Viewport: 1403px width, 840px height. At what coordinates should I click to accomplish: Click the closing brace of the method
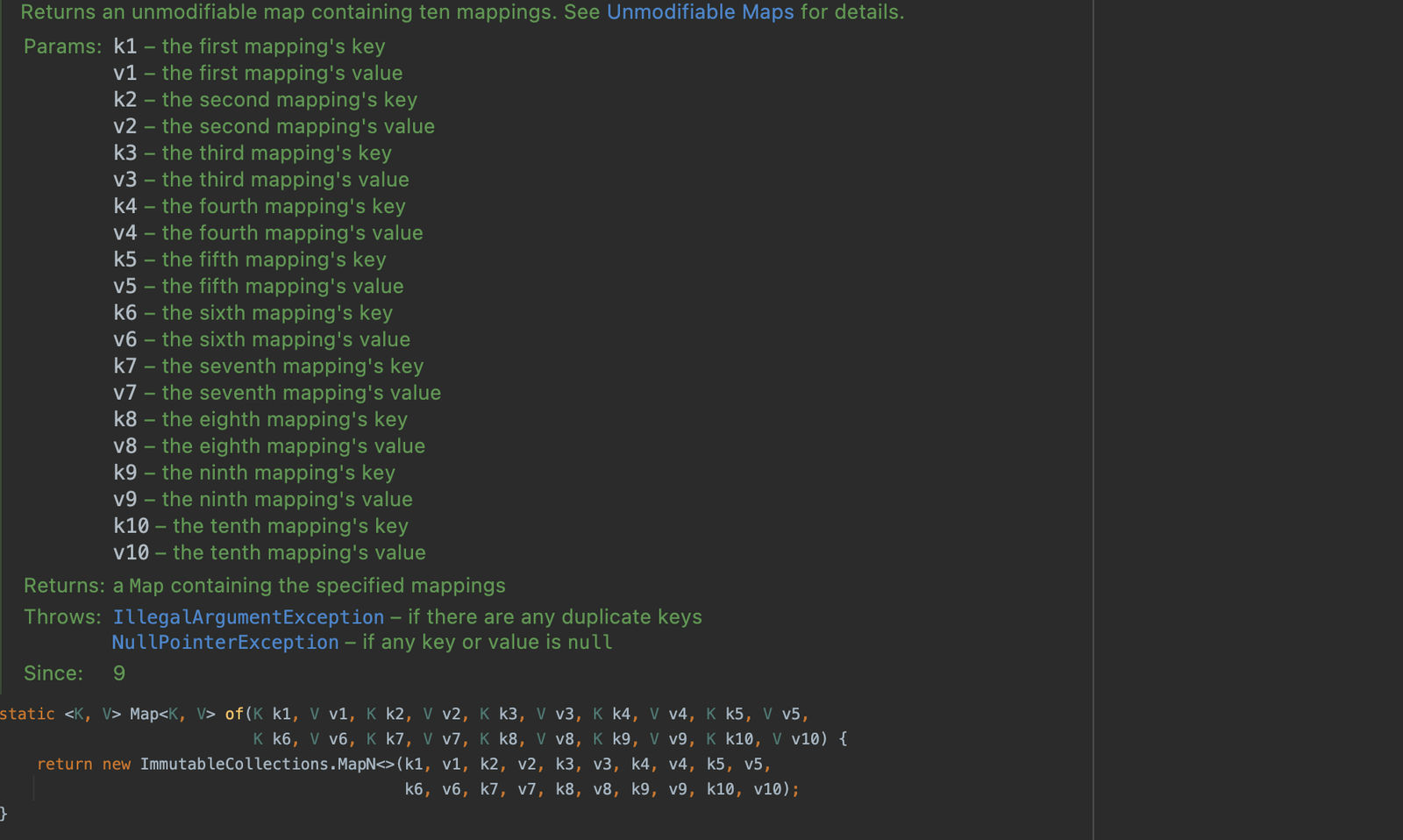4,815
